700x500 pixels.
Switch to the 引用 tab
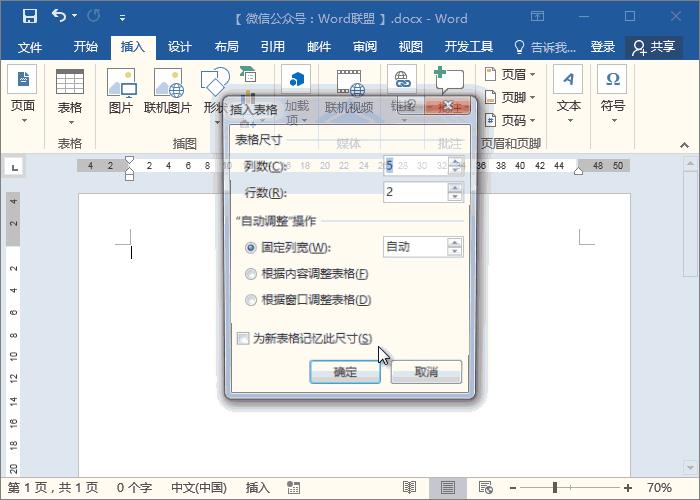pos(273,47)
